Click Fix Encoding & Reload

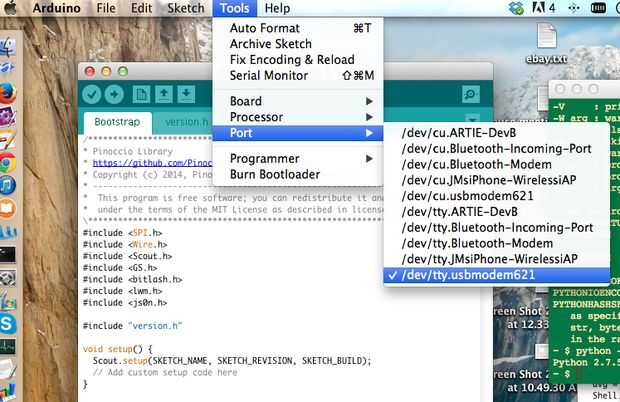pyautogui.click(x=298, y=60)
